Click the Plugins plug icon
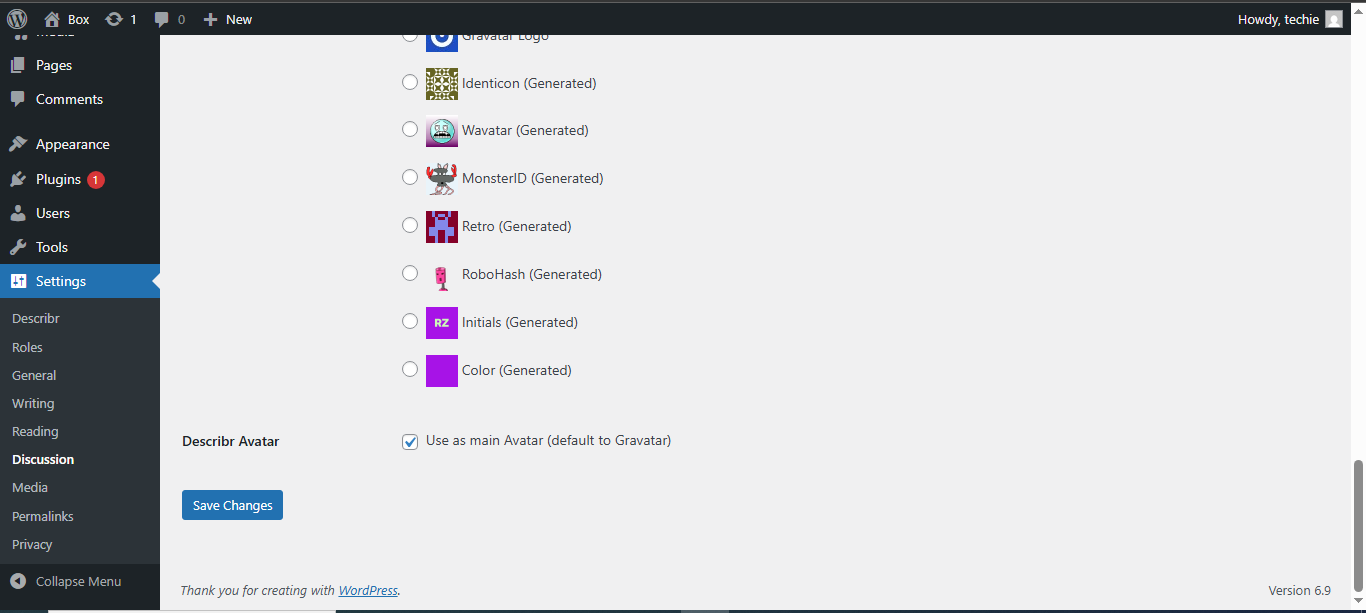The width and height of the screenshot is (1366, 613). [x=18, y=179]
